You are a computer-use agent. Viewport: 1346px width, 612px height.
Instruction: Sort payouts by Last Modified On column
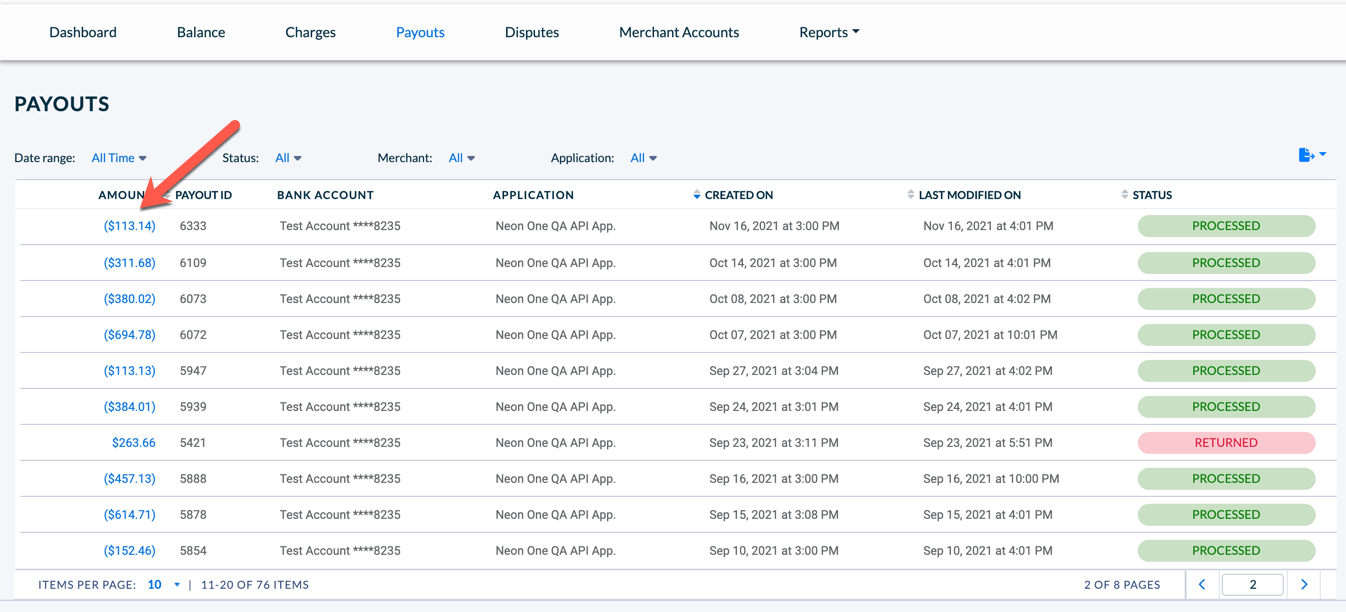click(909, 194)
